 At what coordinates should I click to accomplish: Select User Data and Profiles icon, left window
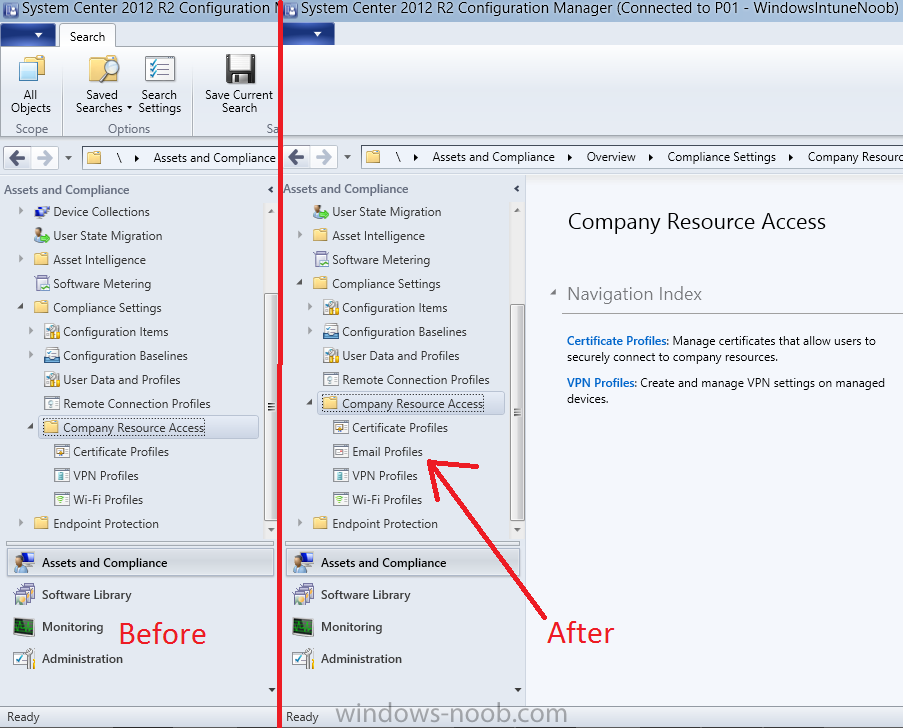[52, 380]
